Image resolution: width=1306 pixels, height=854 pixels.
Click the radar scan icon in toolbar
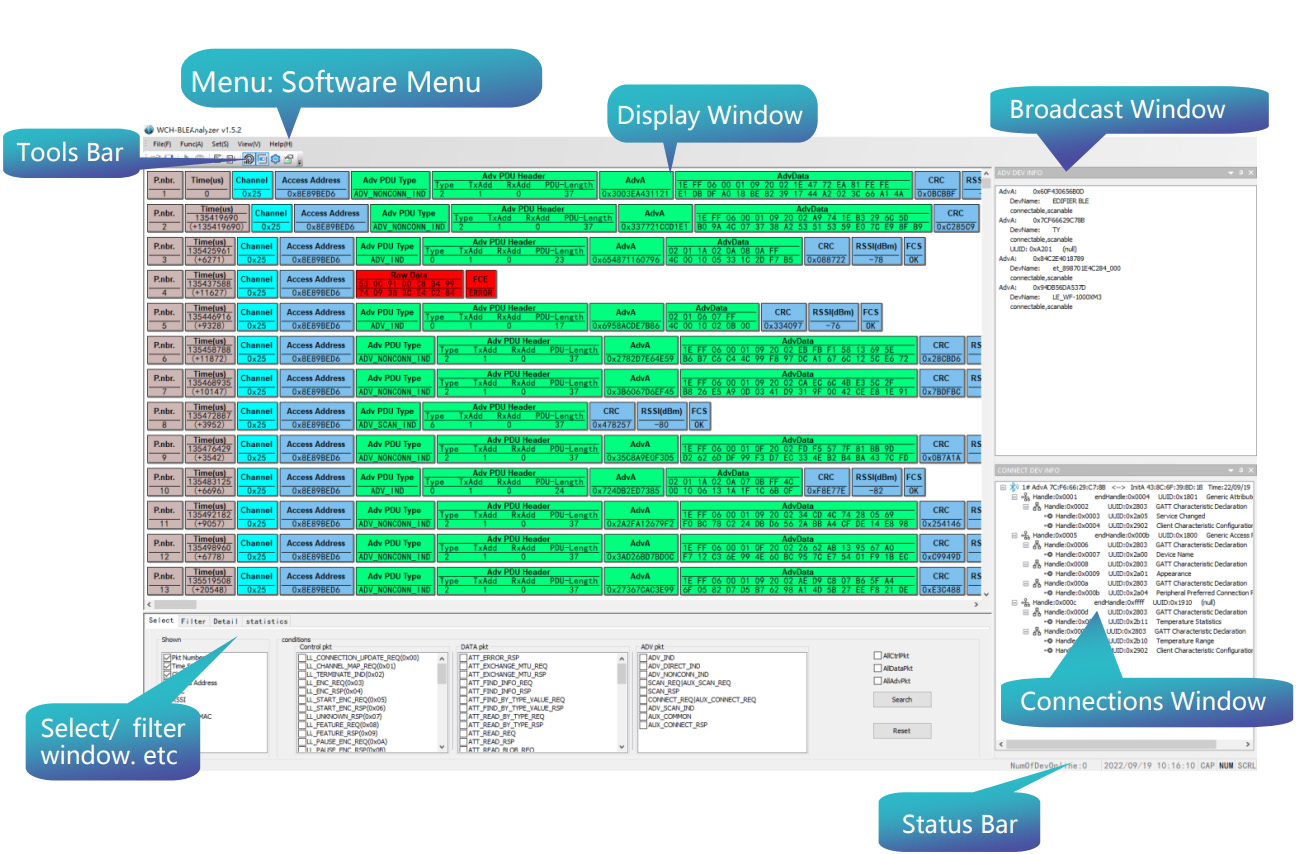click(249, 159)
